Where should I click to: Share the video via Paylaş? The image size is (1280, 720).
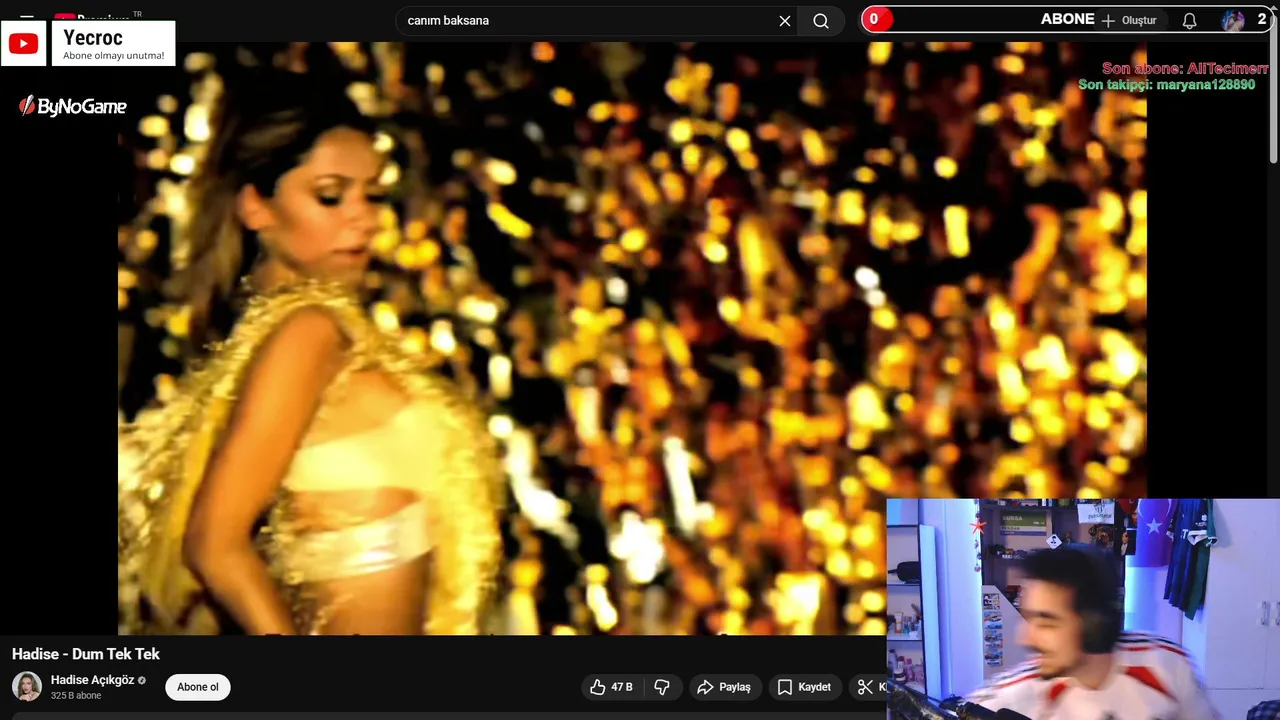[x=724, y=687]
